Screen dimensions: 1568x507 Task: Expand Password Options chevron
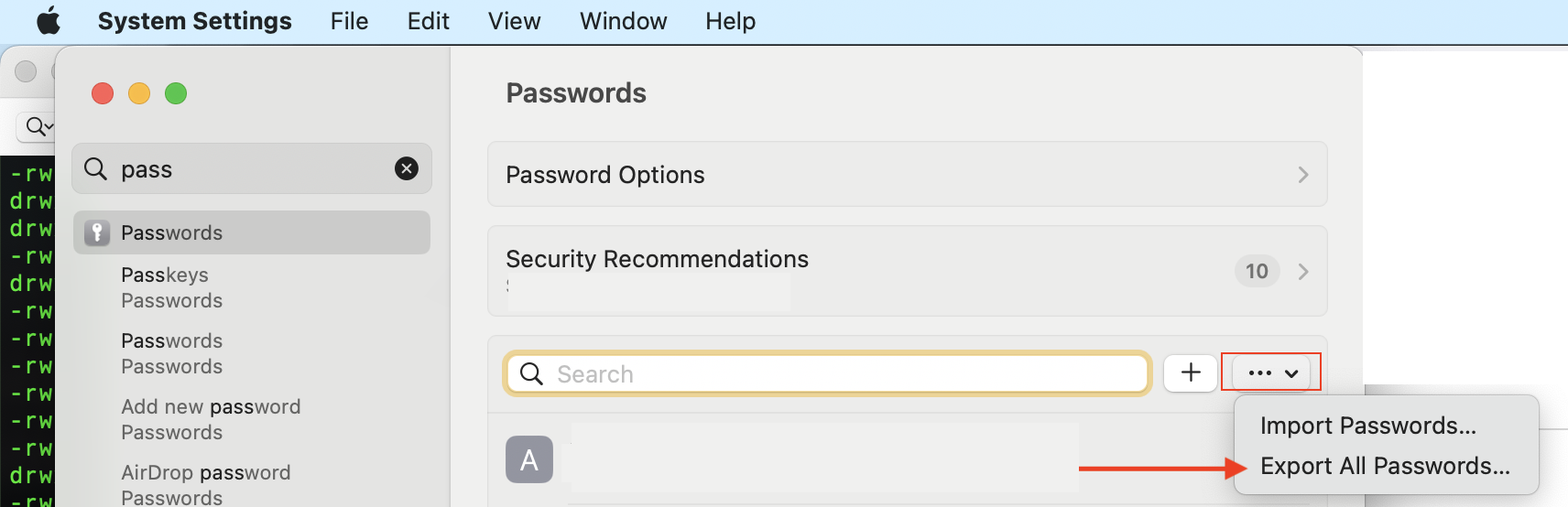pos(1302,175)
